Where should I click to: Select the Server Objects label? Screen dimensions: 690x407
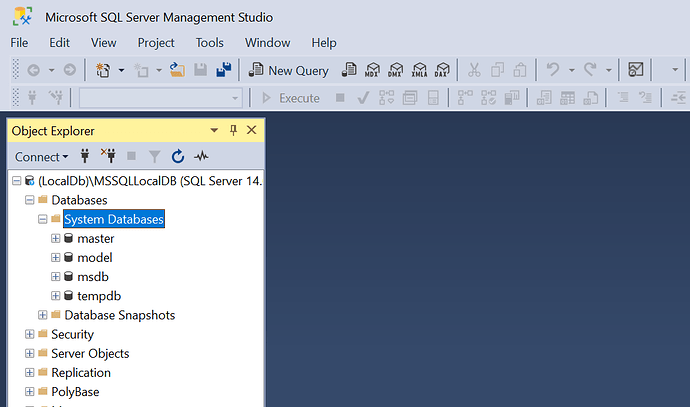(90, 354)
